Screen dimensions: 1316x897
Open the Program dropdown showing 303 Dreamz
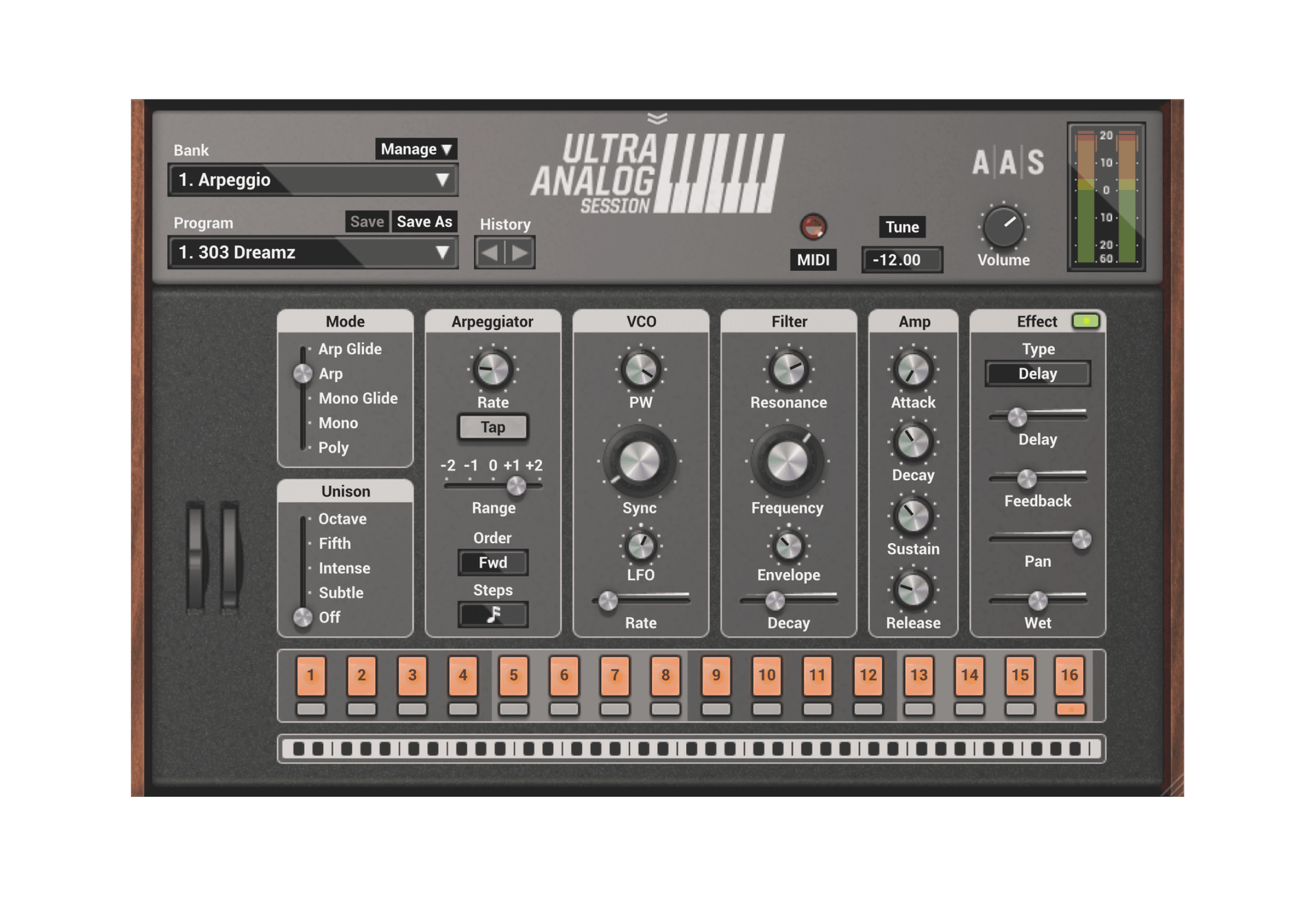pyautogui.click(x=313, y=252)
